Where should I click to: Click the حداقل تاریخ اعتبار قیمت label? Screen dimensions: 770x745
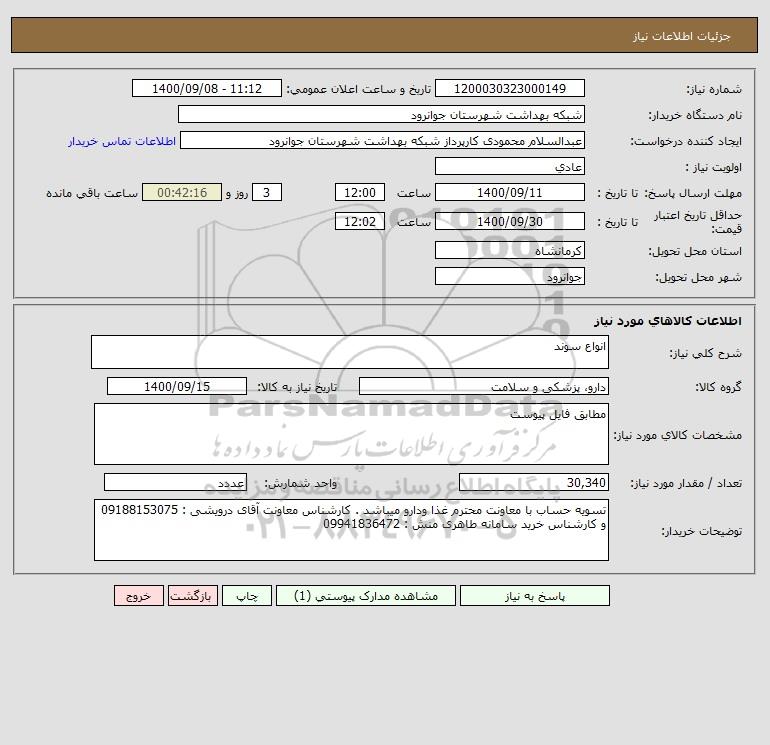698,222
